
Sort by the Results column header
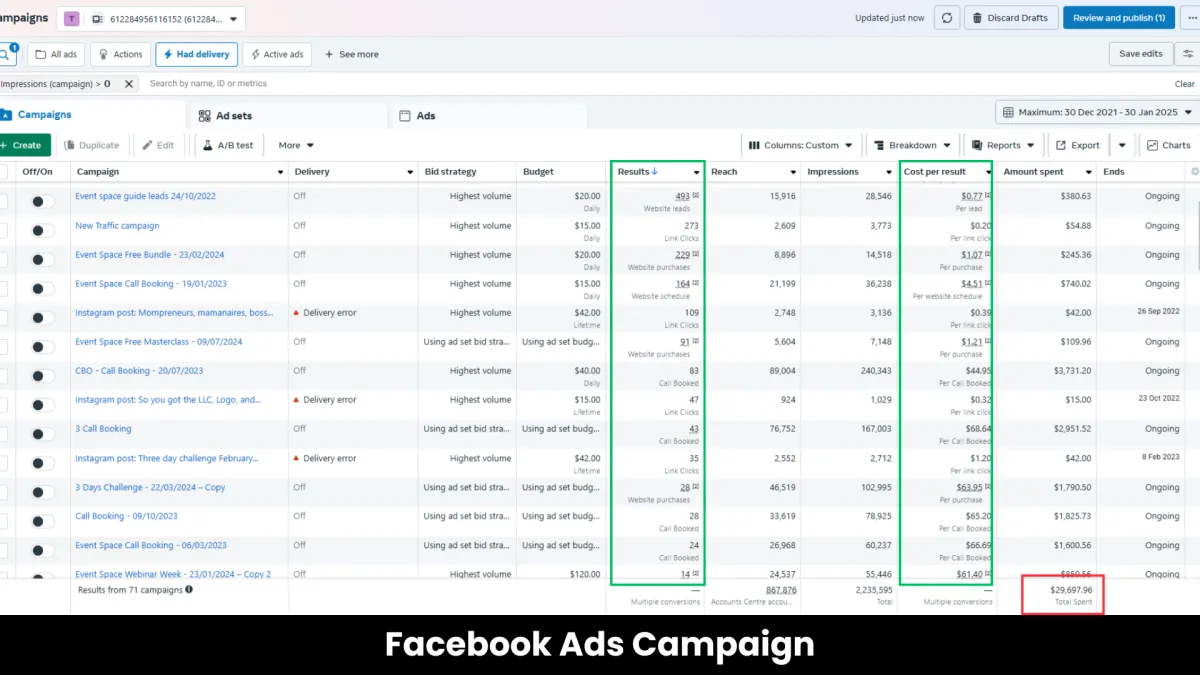[x=637, y=172]
